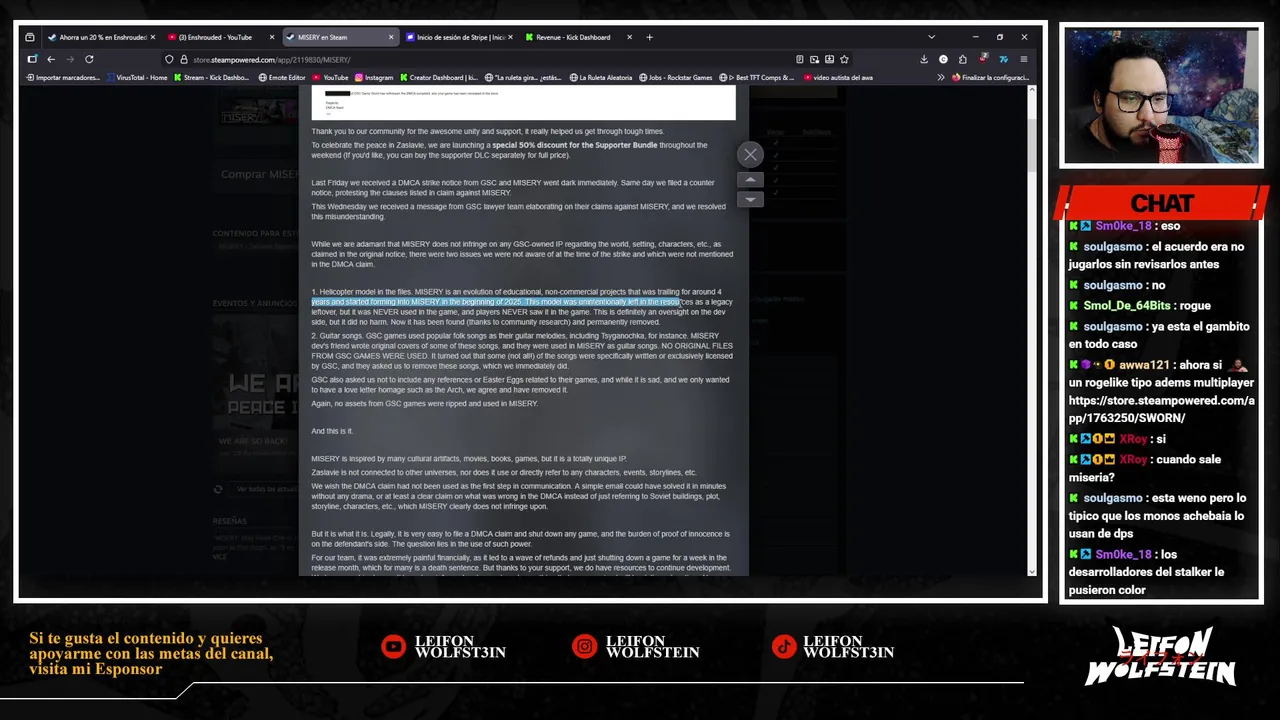The height and width of the screenshot is (720, 1280).
Task: Open 'Importar marcadores...' bookmark
Action: pyautogui.click(x=62, y=77)
